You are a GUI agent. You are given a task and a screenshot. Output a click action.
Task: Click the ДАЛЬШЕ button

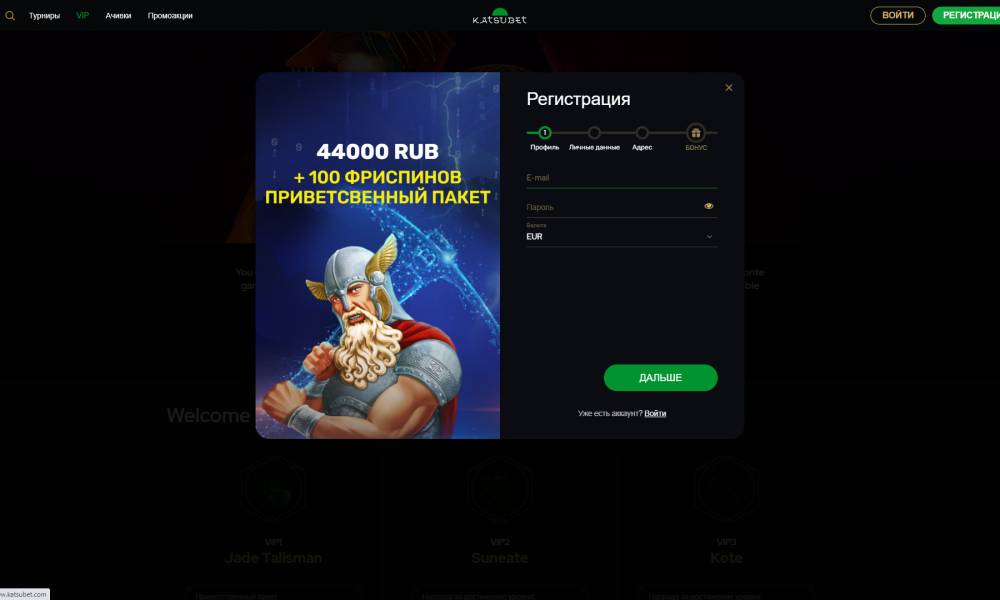coord(660,377)
